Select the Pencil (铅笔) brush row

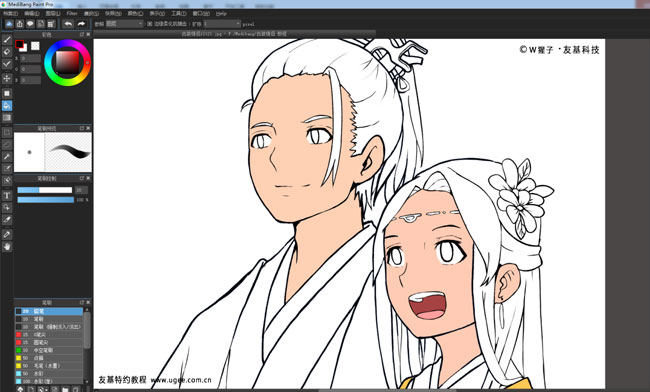click(x=49, y=311)
